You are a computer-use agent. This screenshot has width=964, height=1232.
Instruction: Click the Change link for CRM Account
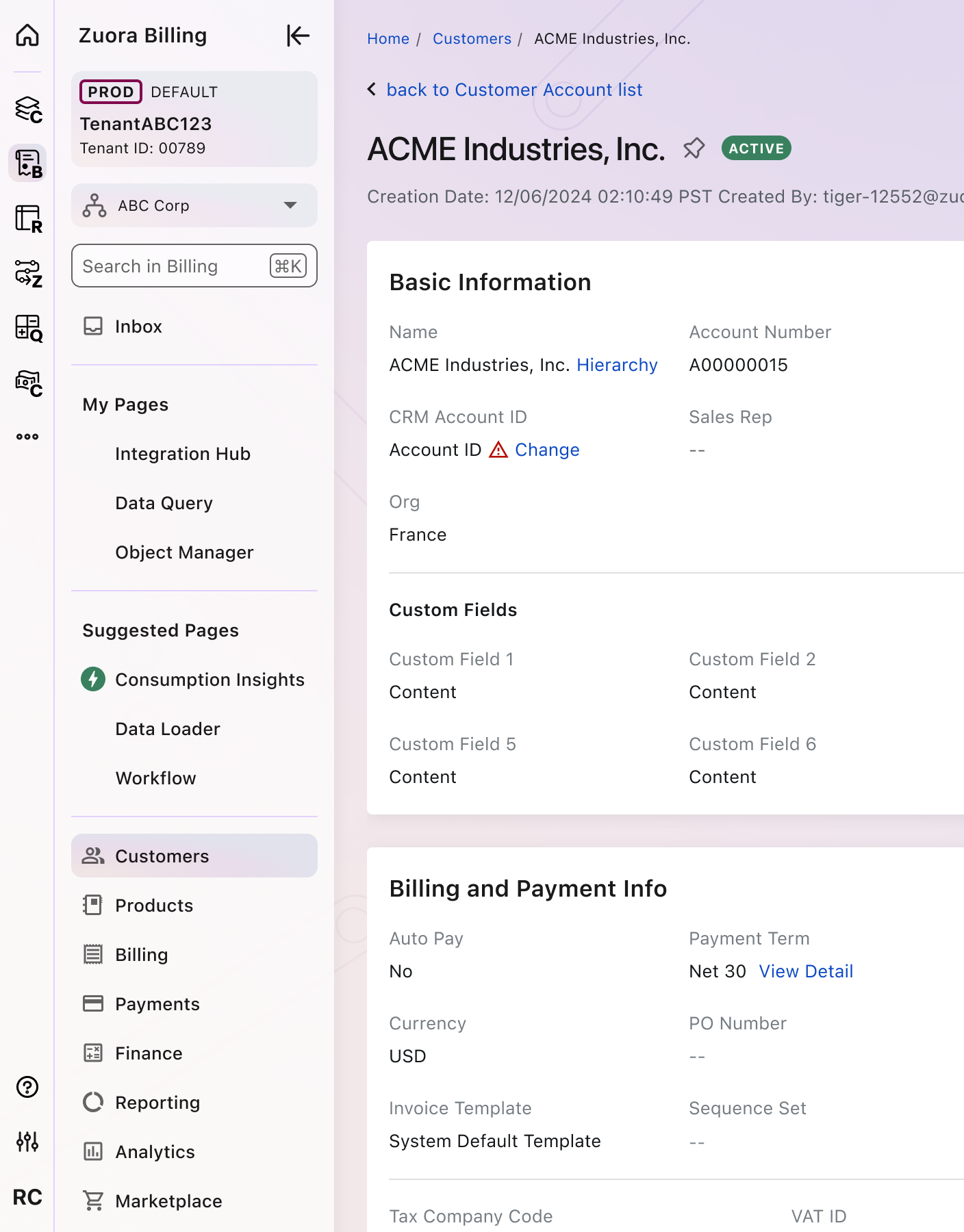pos(547,450)
